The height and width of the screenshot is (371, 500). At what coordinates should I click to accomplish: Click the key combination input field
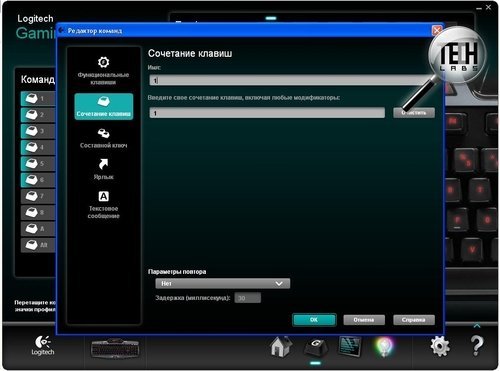click(x=267, y=113)
